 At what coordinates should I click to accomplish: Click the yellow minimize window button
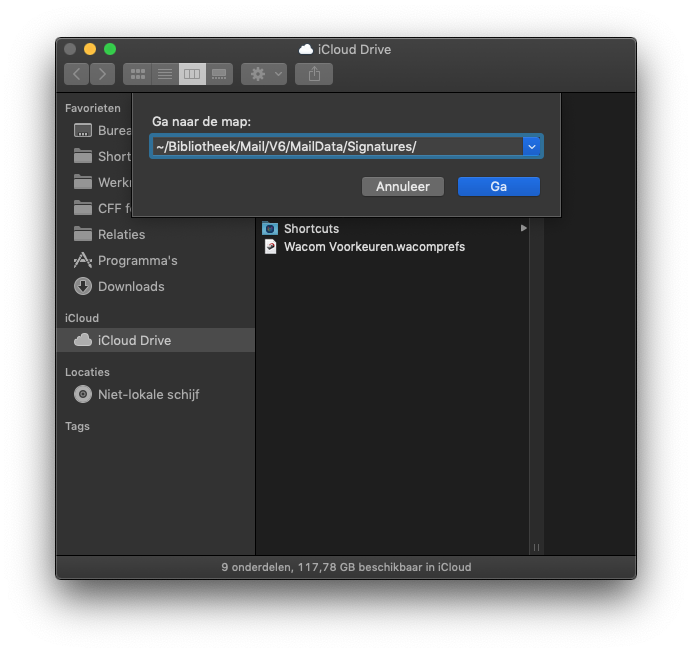click(90, 49)
